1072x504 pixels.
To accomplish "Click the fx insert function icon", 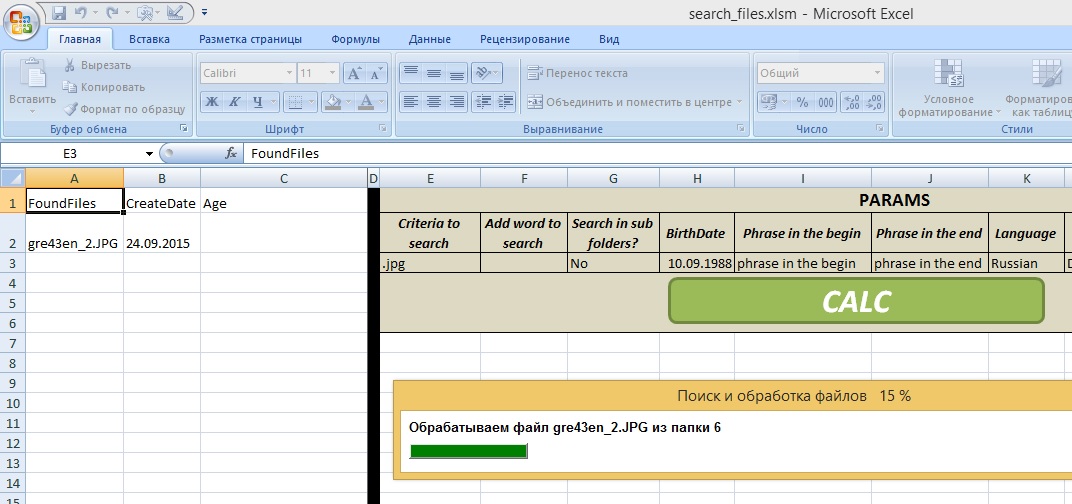I will tap(231, 154).
